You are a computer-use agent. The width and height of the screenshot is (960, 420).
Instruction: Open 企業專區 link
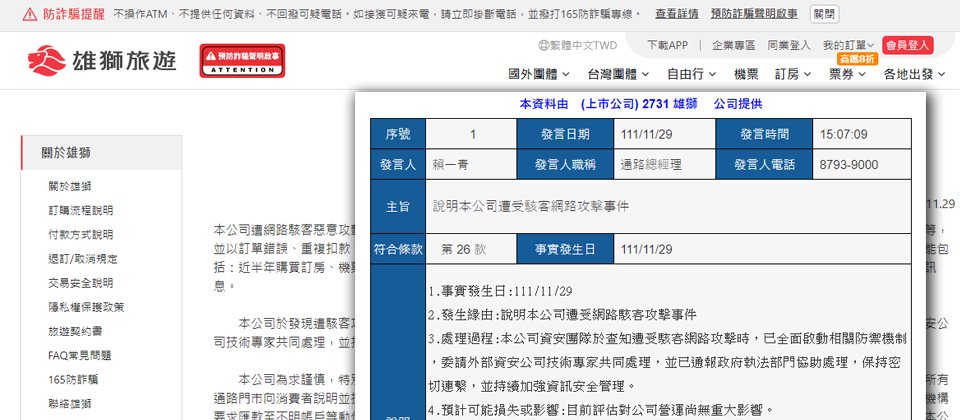click(x=733, y=45)
